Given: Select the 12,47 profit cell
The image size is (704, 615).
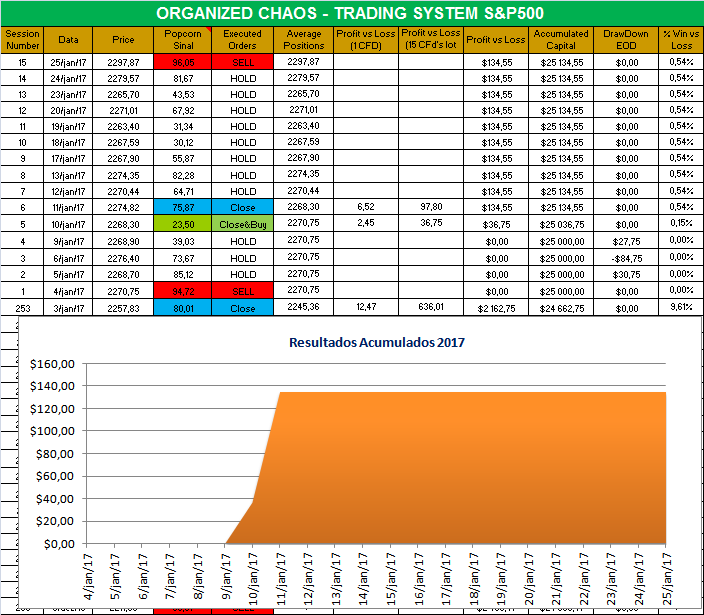Looking at the screenshot, I should pos(366,307).
